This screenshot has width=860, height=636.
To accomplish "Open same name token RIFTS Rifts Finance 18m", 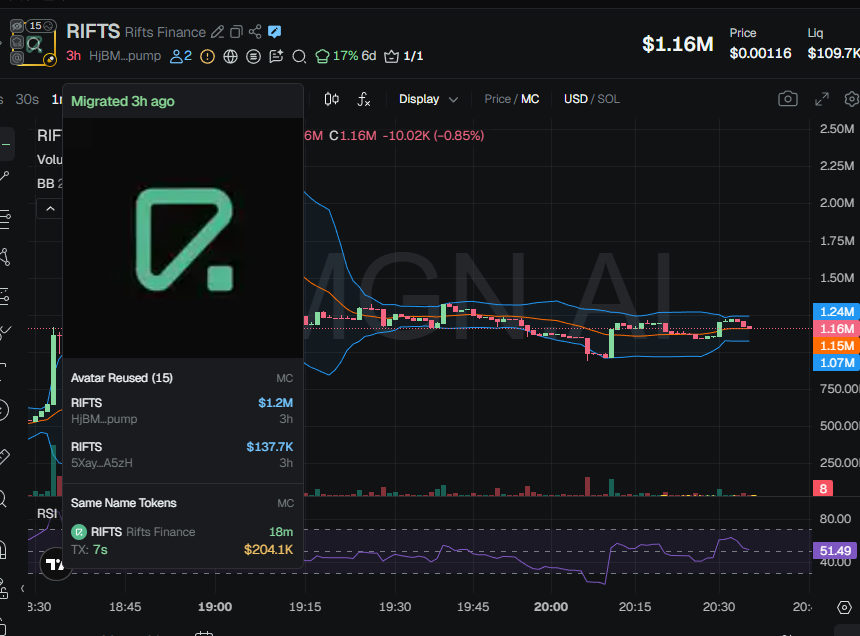I will 182,541.
